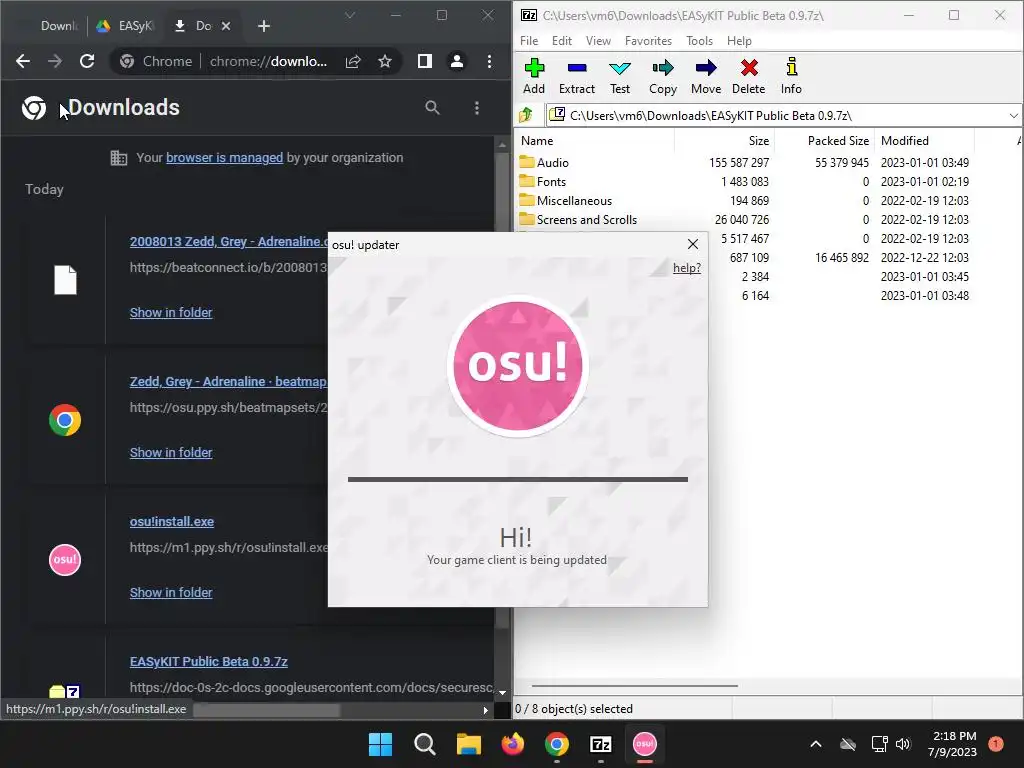Open 7-Zip Help menu
The height and width of the screenshot is (768, 1024).
coord(739,40)
